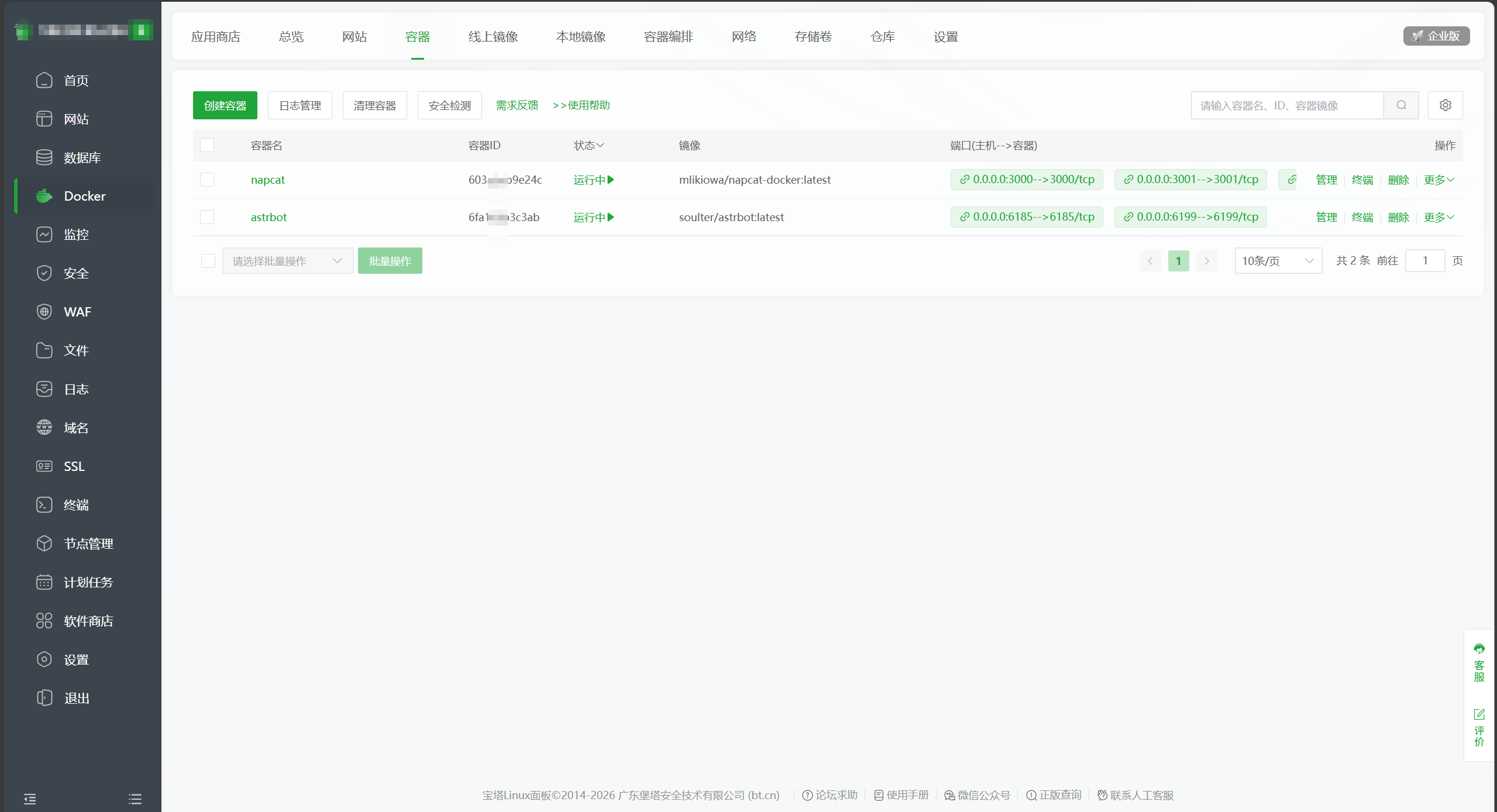The height and width of the screenshot is (812, 1497).
Task: Click the 创建容器 button
Action: 225,105
